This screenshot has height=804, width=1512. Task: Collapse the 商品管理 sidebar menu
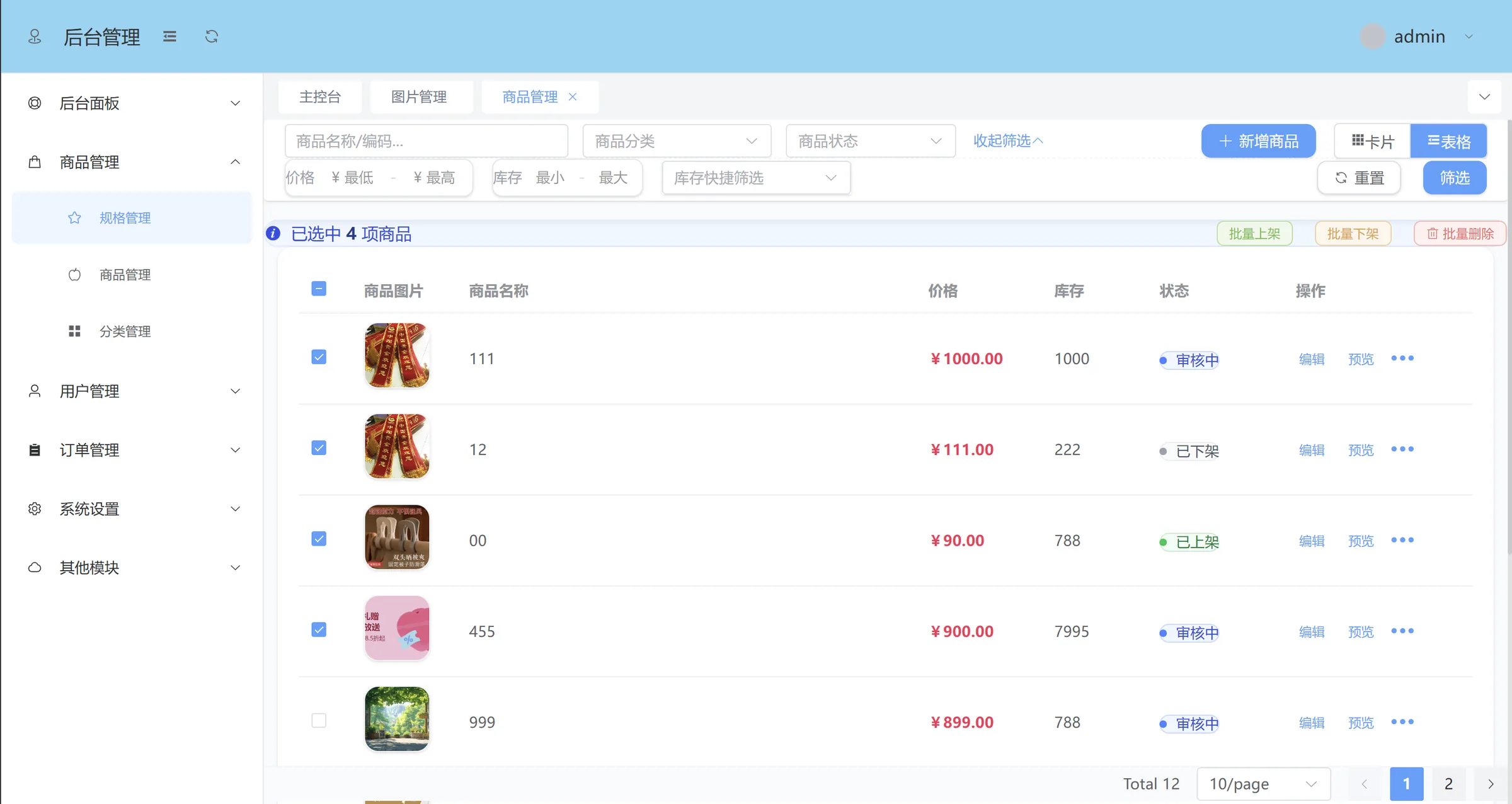pyautogui.click(x=131, y=162)
